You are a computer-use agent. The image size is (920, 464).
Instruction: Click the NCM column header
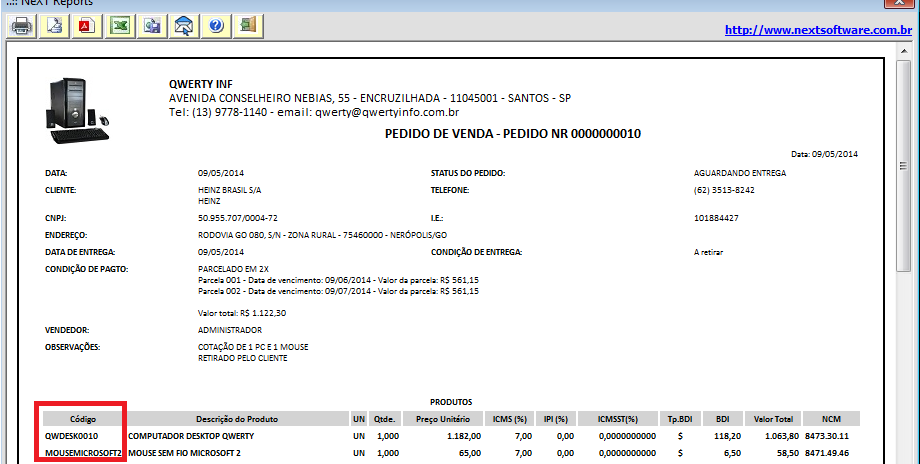coord(831,419)
